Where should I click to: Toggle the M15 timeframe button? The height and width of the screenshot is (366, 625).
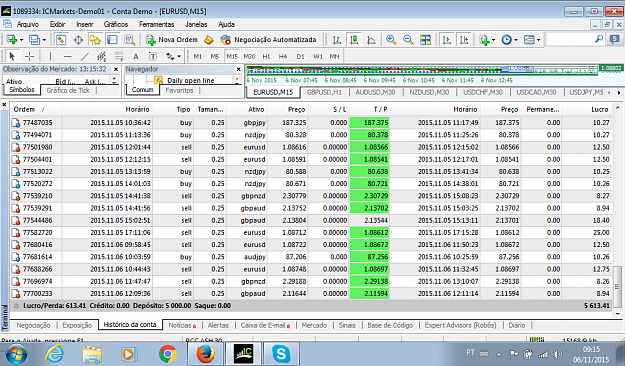pos(232,57)
